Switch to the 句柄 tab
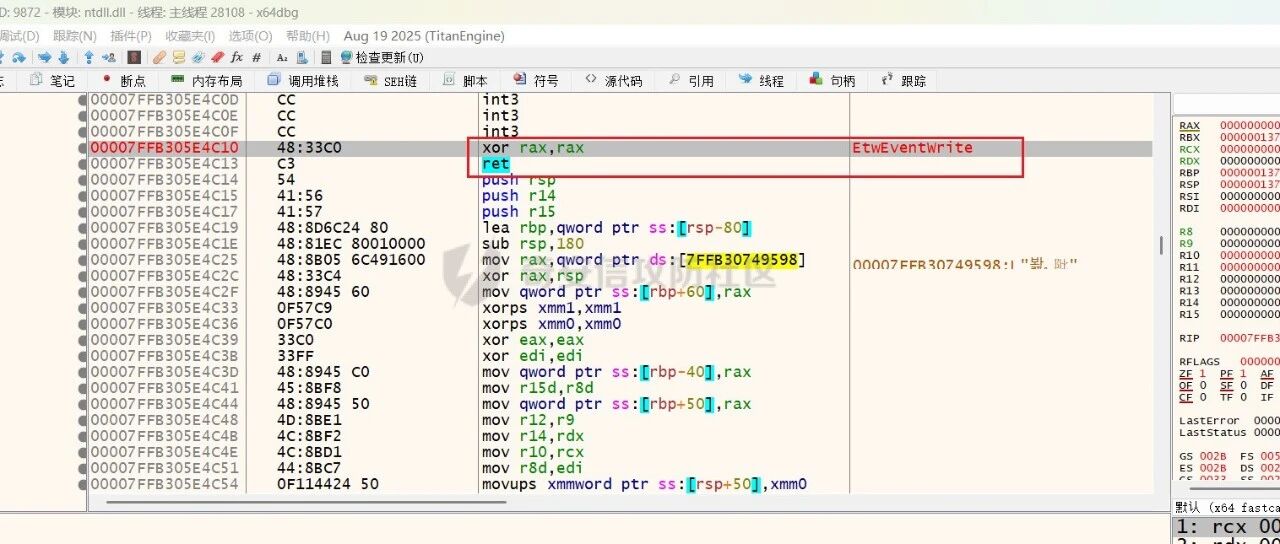The image size is (1280, 544). [833, 80]
